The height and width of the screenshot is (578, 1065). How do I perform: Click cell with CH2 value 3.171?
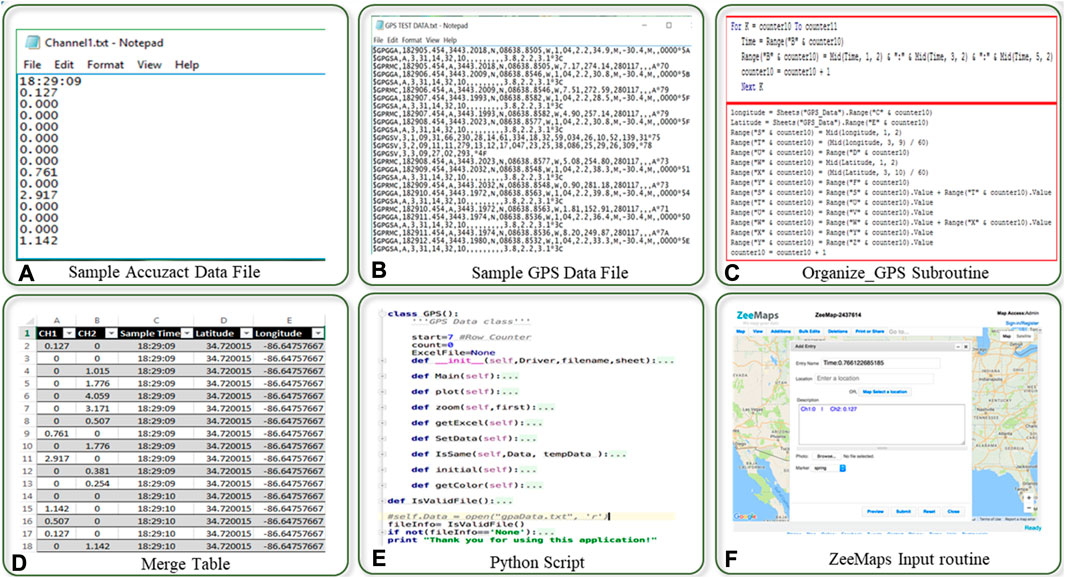pos(97,408)
